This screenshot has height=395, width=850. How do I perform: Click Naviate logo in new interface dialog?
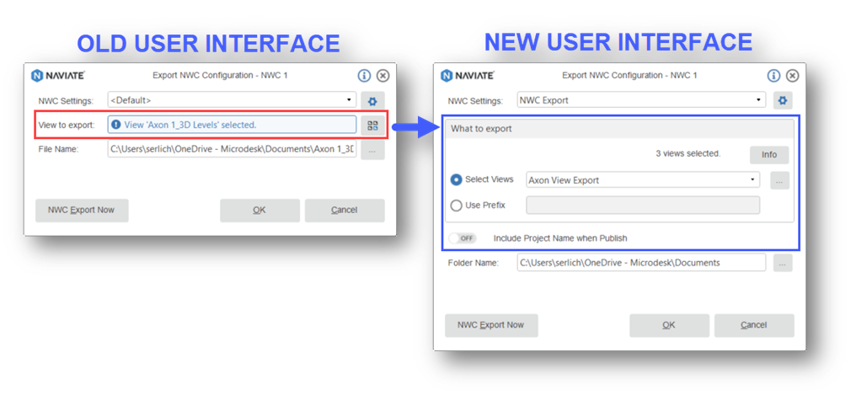[467, 75]
